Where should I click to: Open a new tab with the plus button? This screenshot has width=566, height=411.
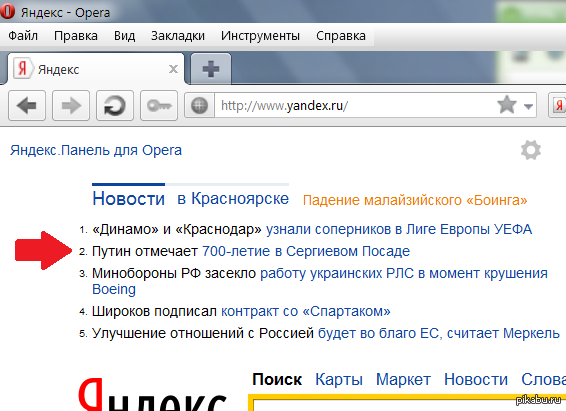[x=211, y=69]
